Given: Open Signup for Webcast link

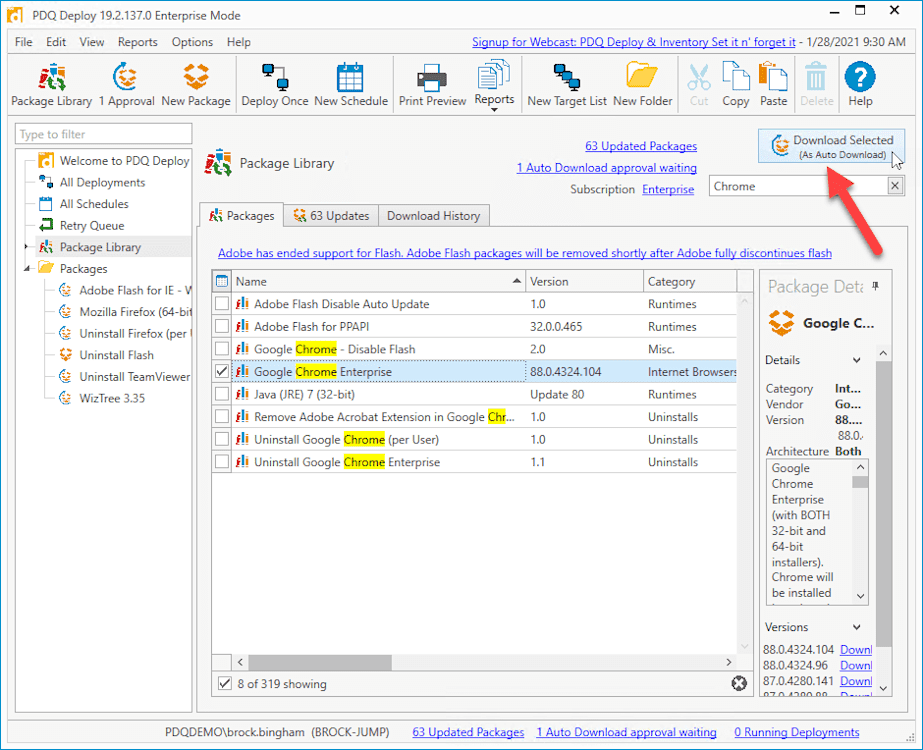Looking at the screenshot, I should click(633, 42).
